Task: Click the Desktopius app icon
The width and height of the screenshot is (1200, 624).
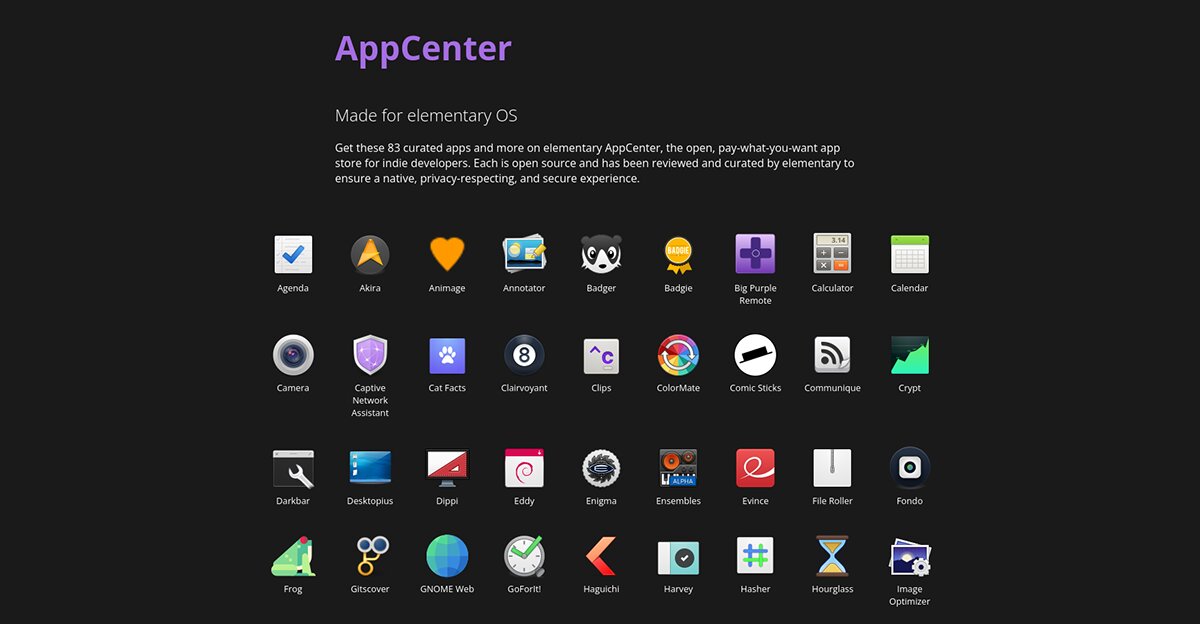Action: [370, 468]
